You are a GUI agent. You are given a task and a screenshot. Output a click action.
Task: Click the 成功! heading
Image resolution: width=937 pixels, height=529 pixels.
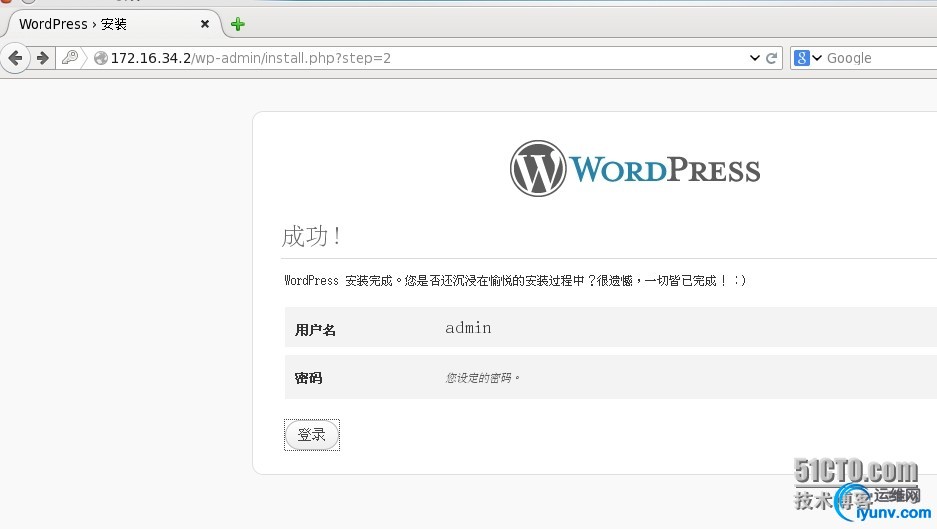click(x=311, y=236)
